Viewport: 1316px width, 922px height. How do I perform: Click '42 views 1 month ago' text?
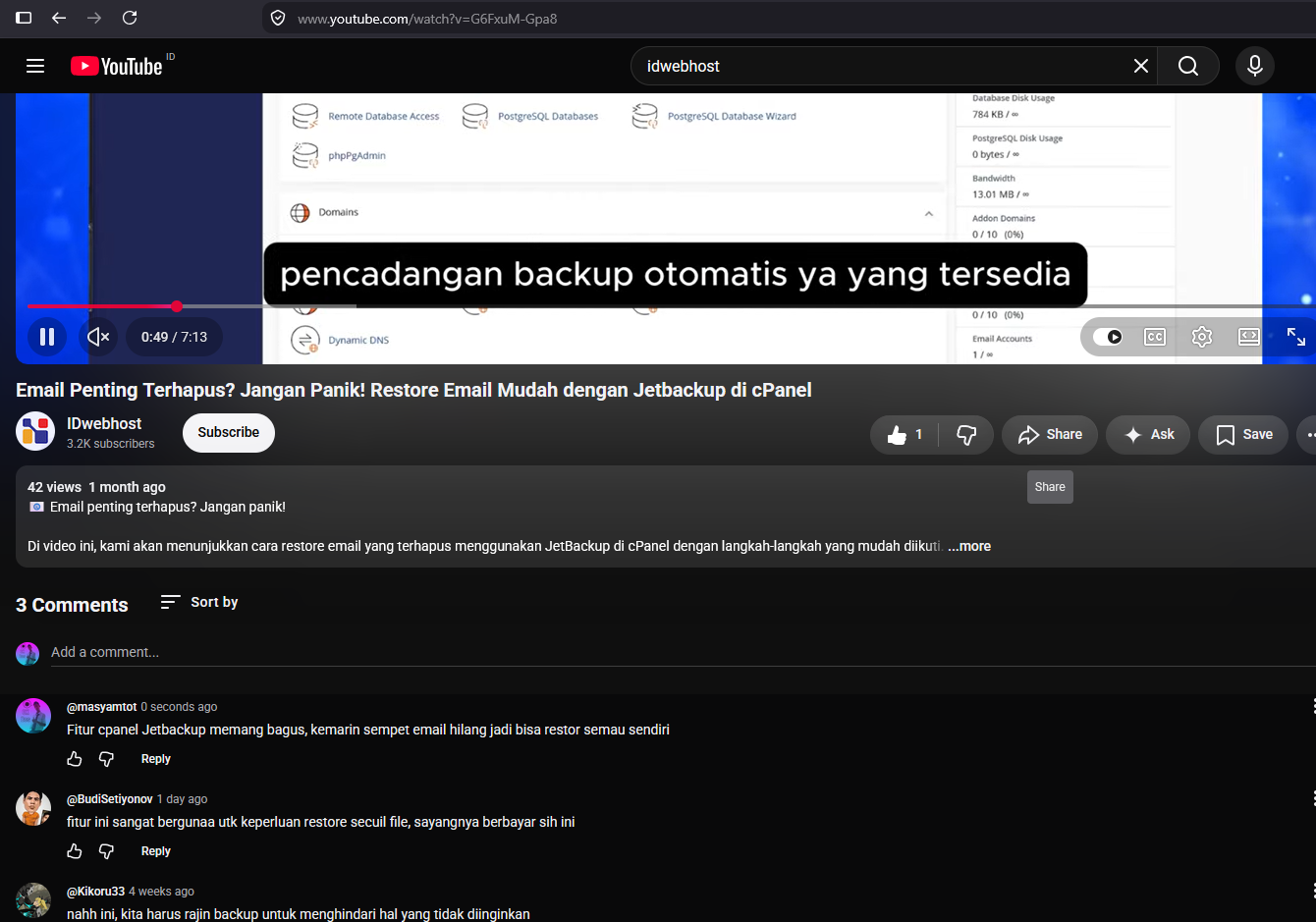click(96, 487)
